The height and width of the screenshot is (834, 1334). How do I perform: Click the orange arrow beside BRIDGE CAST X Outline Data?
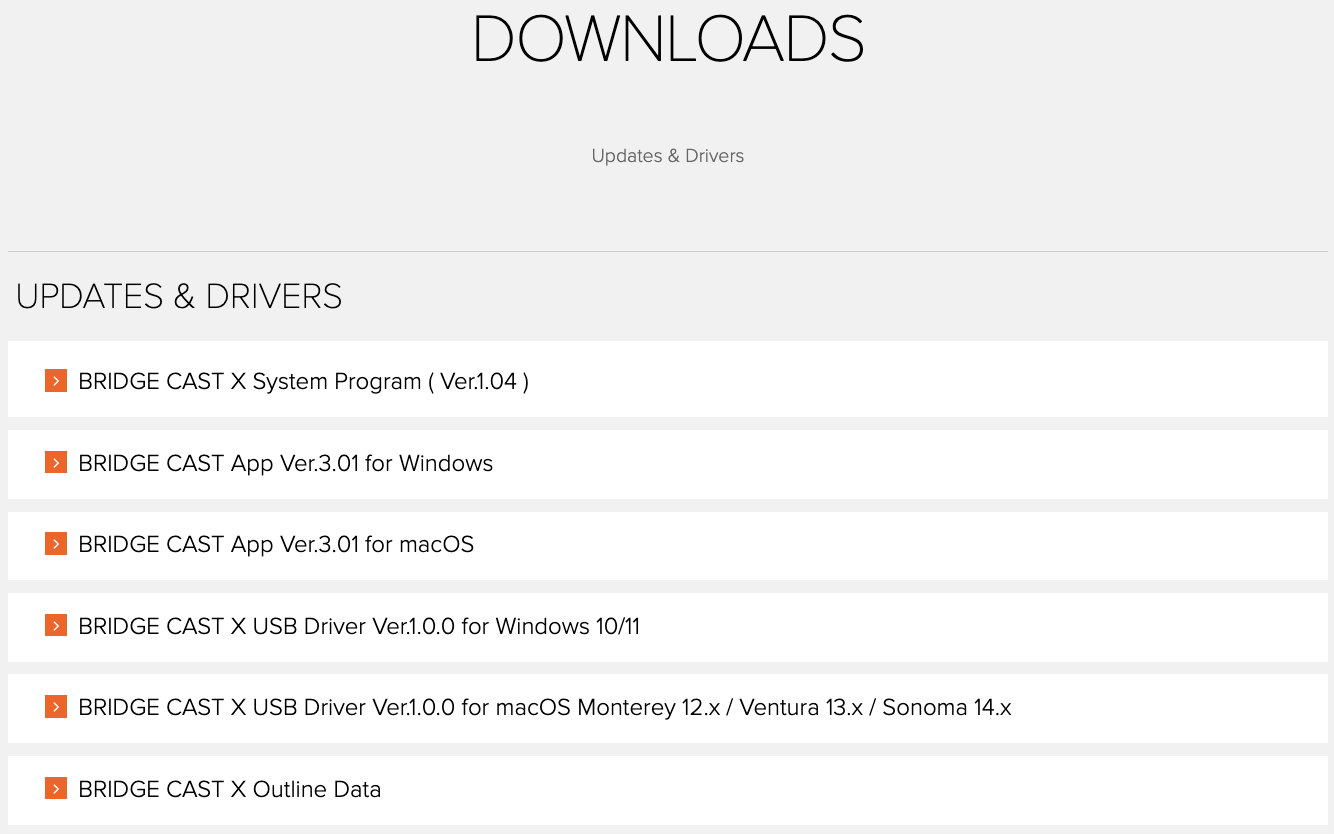point(56,789)
